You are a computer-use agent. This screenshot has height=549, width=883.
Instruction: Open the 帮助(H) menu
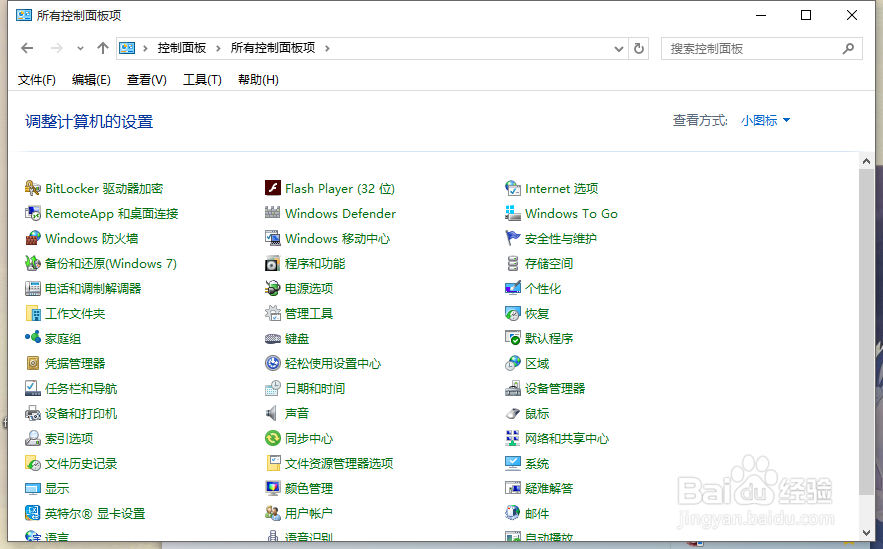pyautogui.click(x=258, y=79)
